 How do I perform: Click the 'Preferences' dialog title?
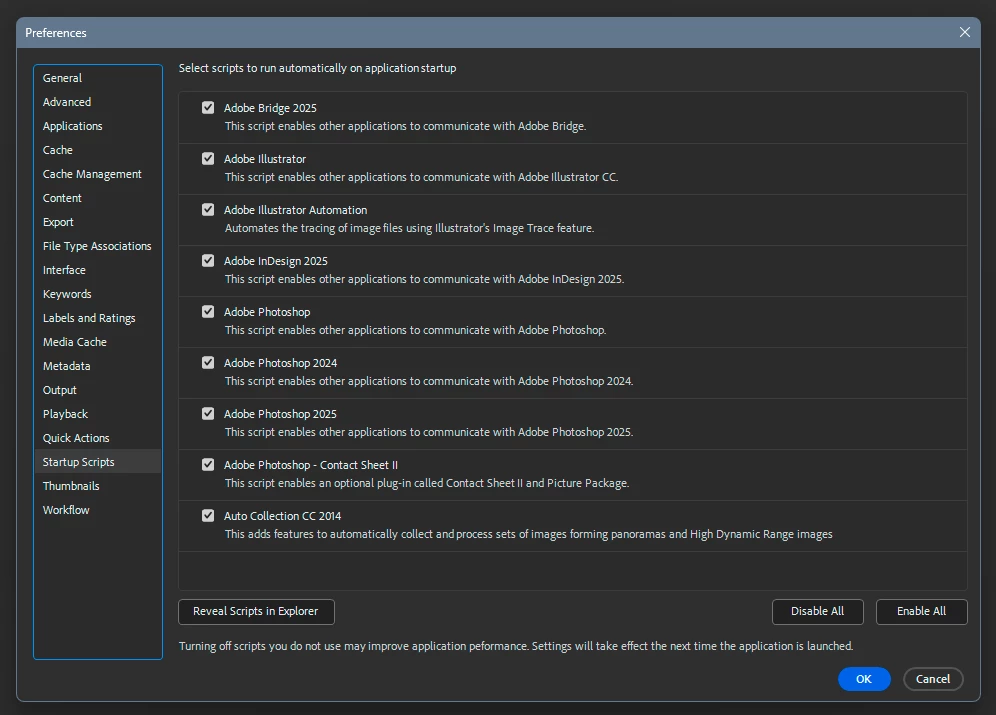point(56,33)
